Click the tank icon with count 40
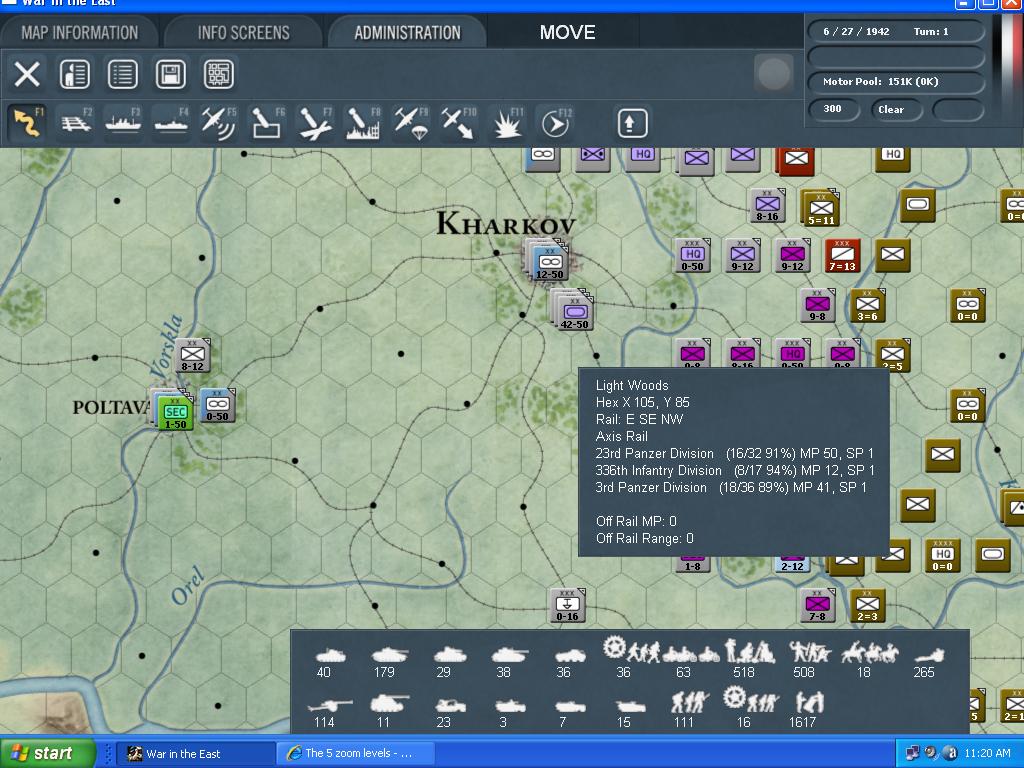 pos(330,654)
